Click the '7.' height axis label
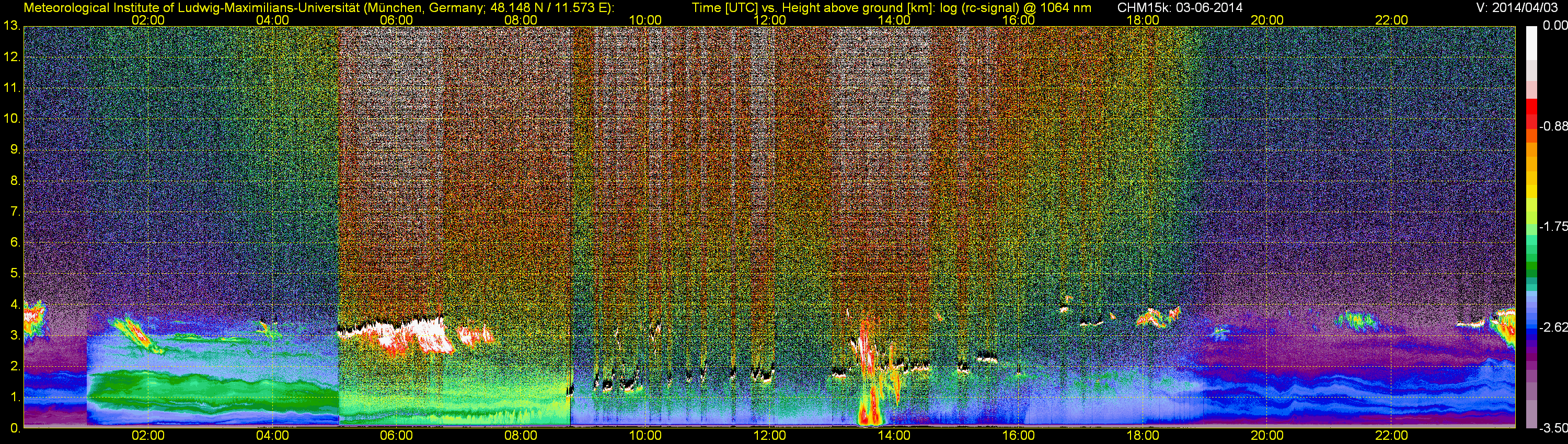Image resolution: width=1568 pixels, height=444 pixels. [x=15, y=212]
